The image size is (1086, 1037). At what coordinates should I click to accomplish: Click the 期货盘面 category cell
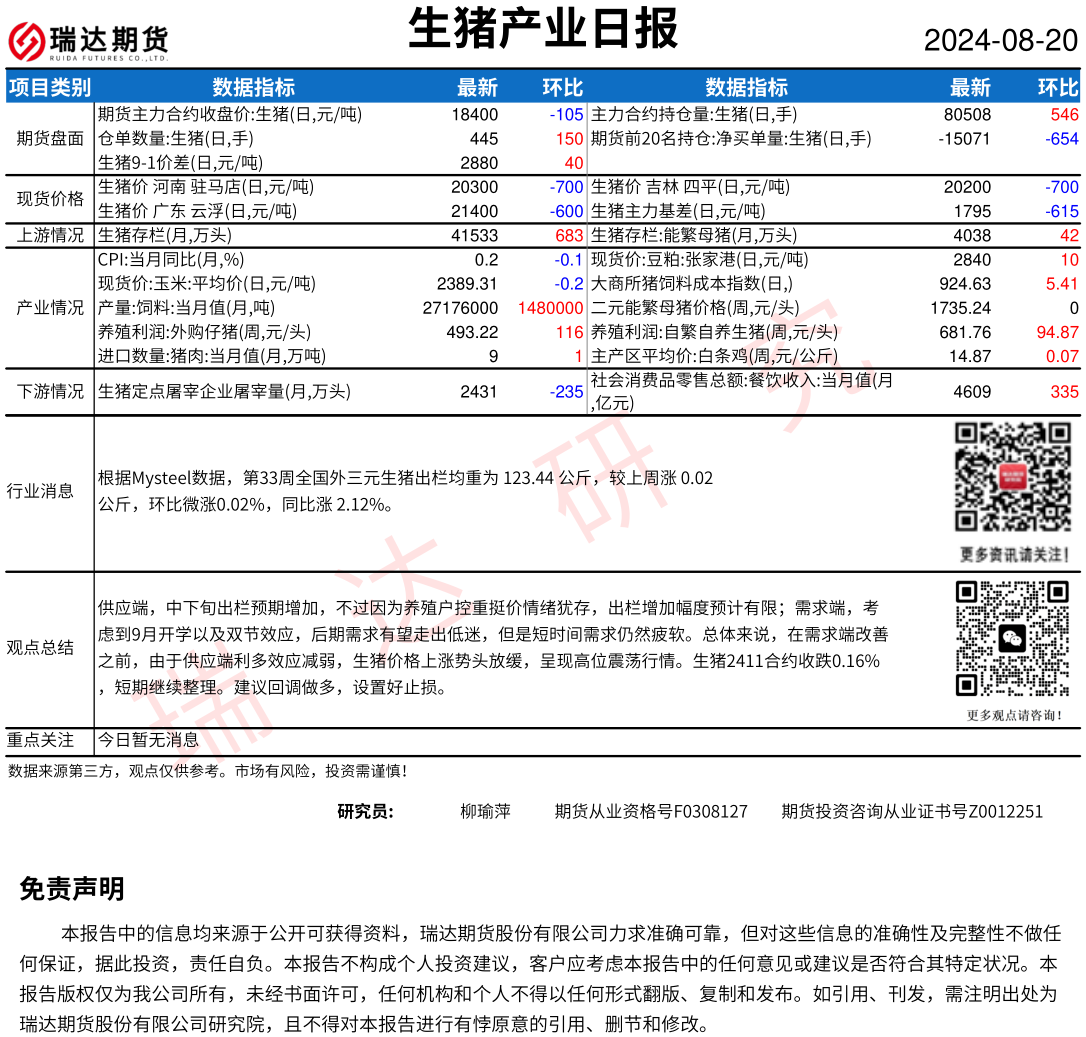click(50, 138)
